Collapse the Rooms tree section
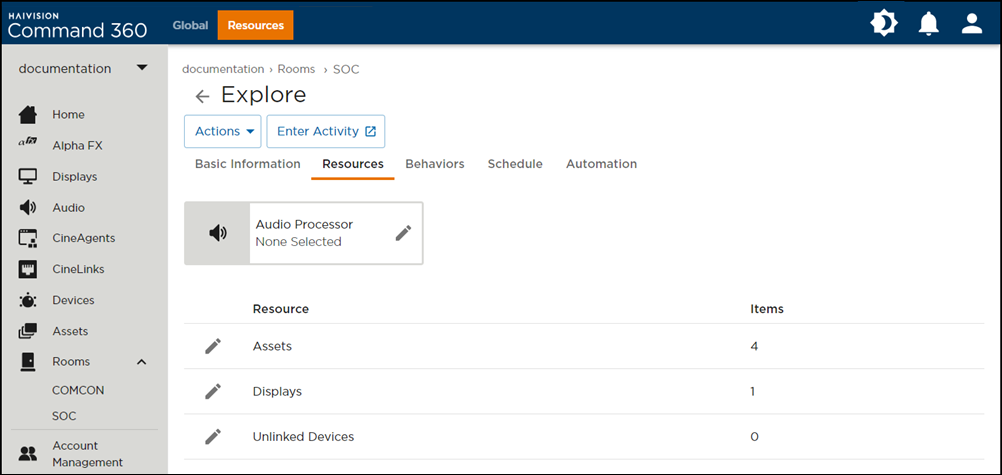The width and height of the screenshot is (1002, 475). tap(141, 362)
